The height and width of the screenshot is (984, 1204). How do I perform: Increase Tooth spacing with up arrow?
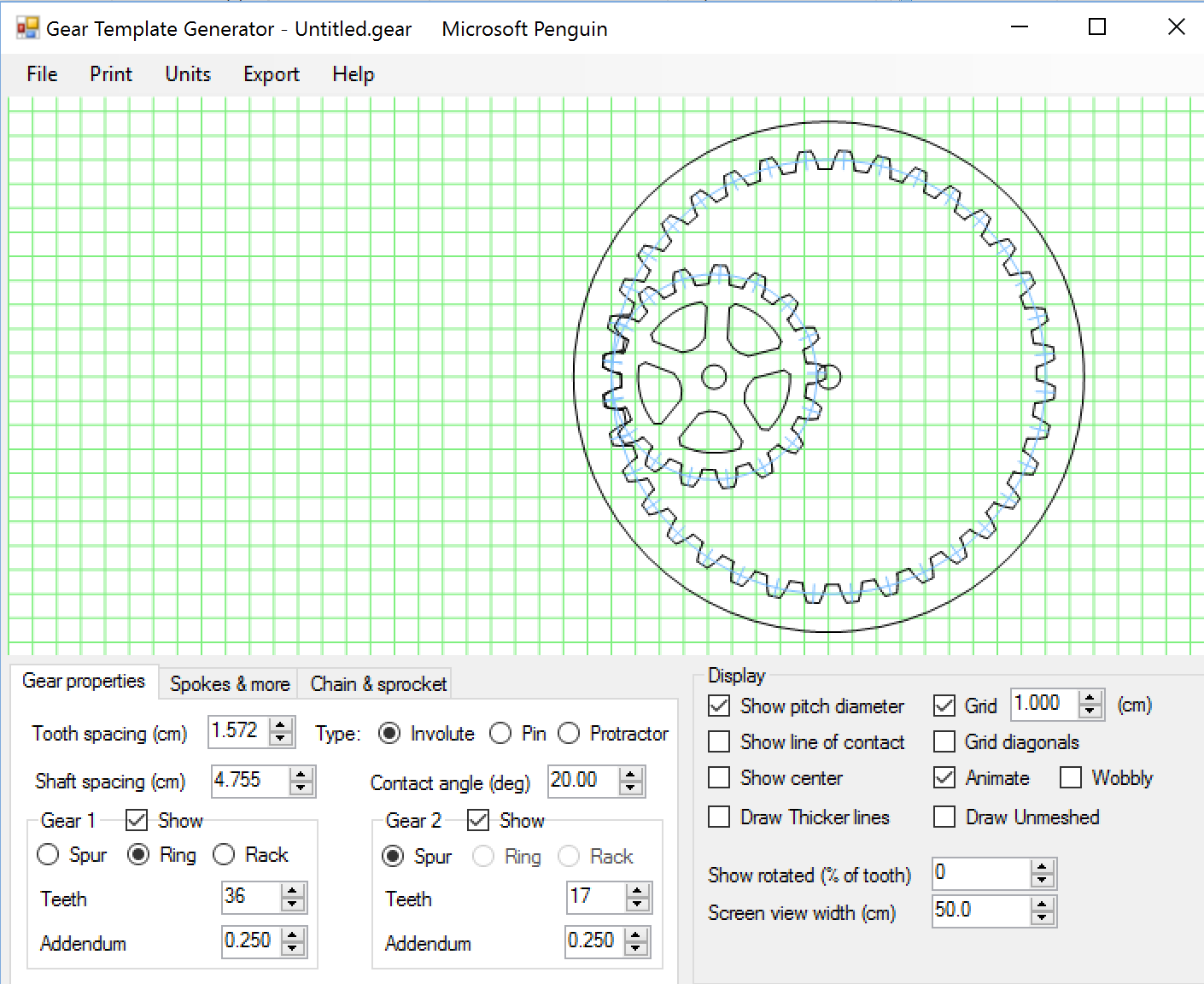coord(281,726)
